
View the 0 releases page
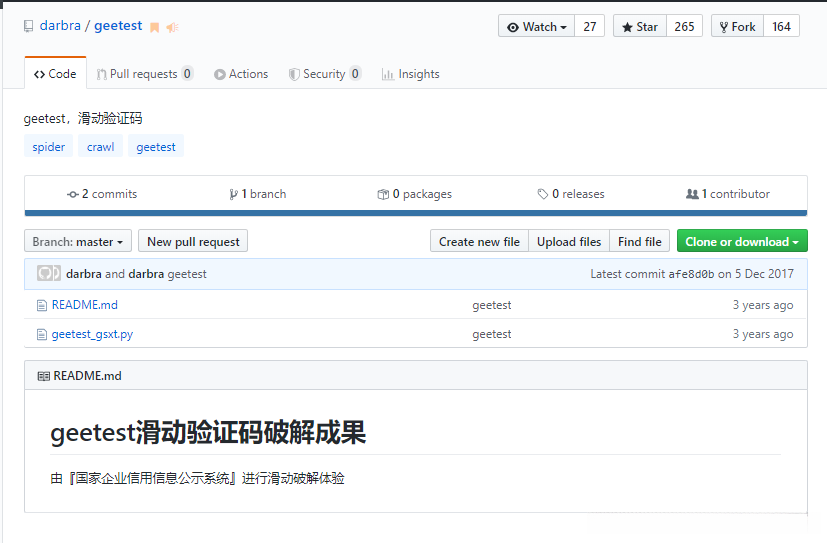(x=571, y=194)
